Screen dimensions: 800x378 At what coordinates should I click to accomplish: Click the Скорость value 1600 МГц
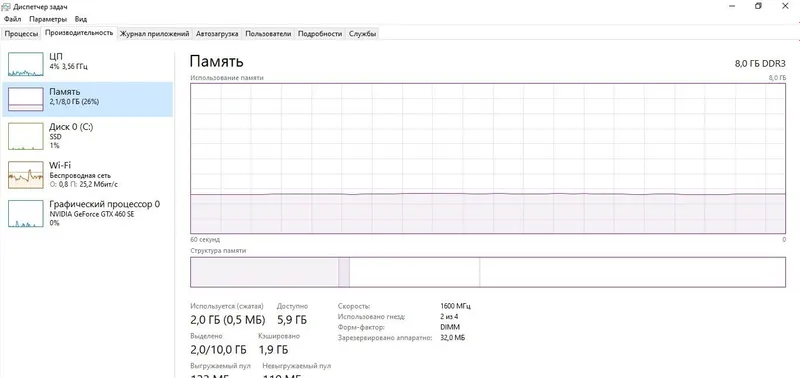click(455, 306)
